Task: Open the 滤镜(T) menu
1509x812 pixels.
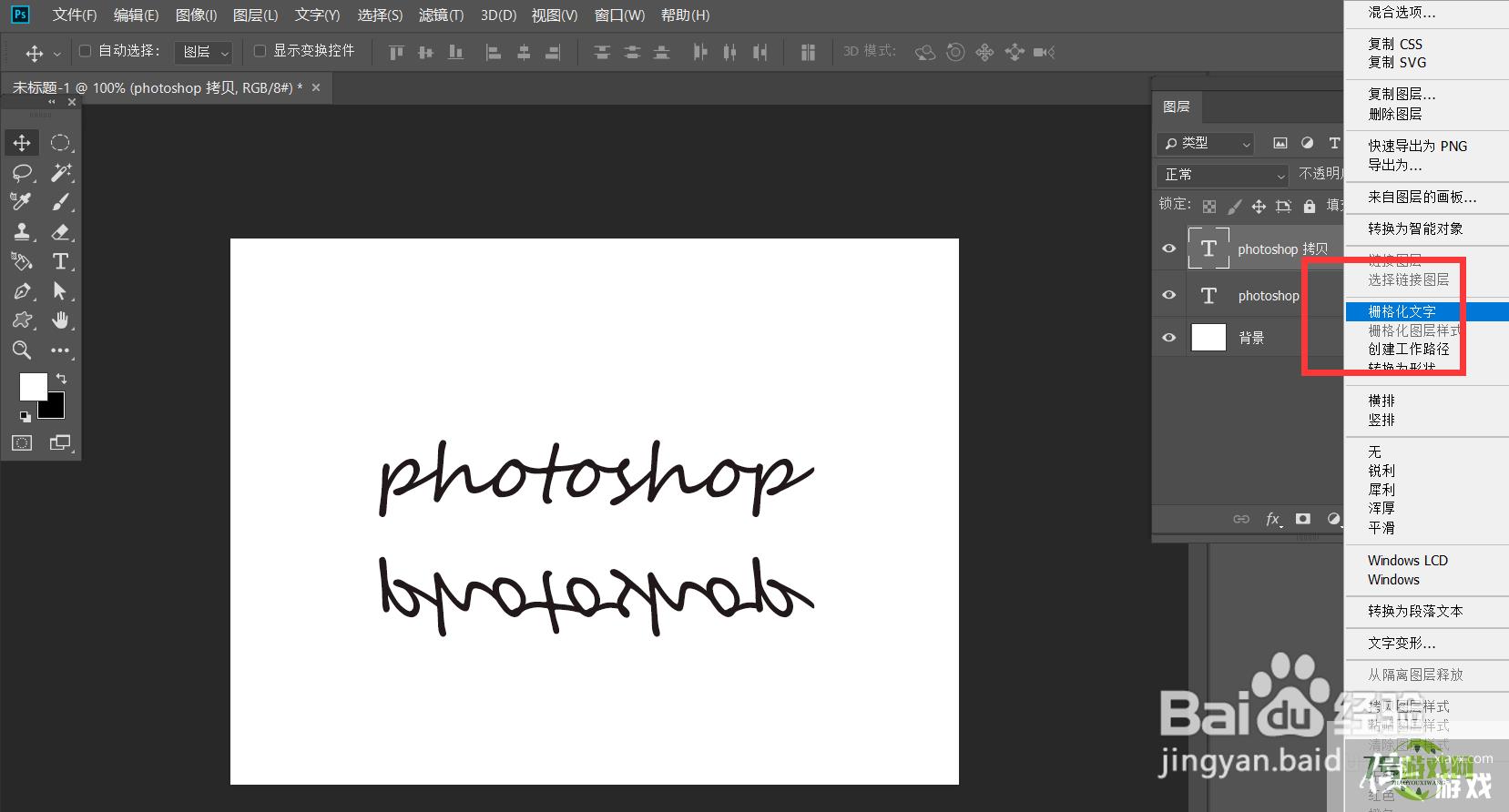Action: pyautogui.click(x=441, y=15)
